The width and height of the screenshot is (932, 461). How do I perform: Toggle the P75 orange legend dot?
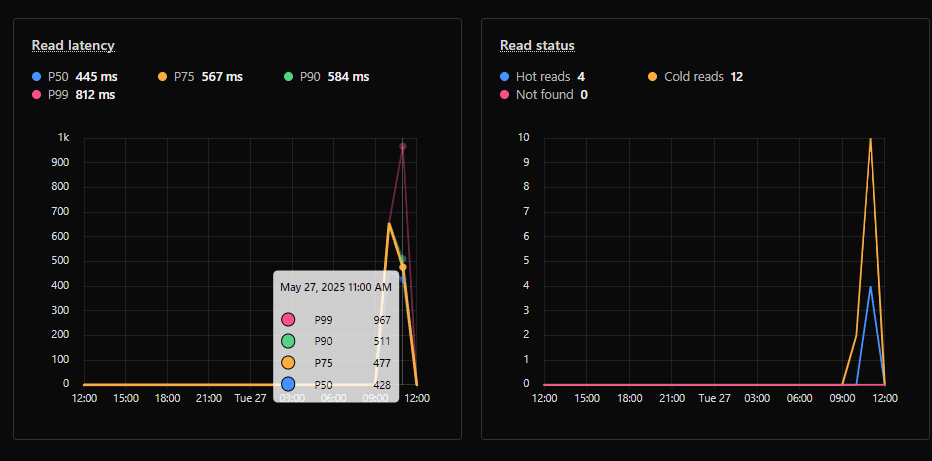(x=162, y=77)
